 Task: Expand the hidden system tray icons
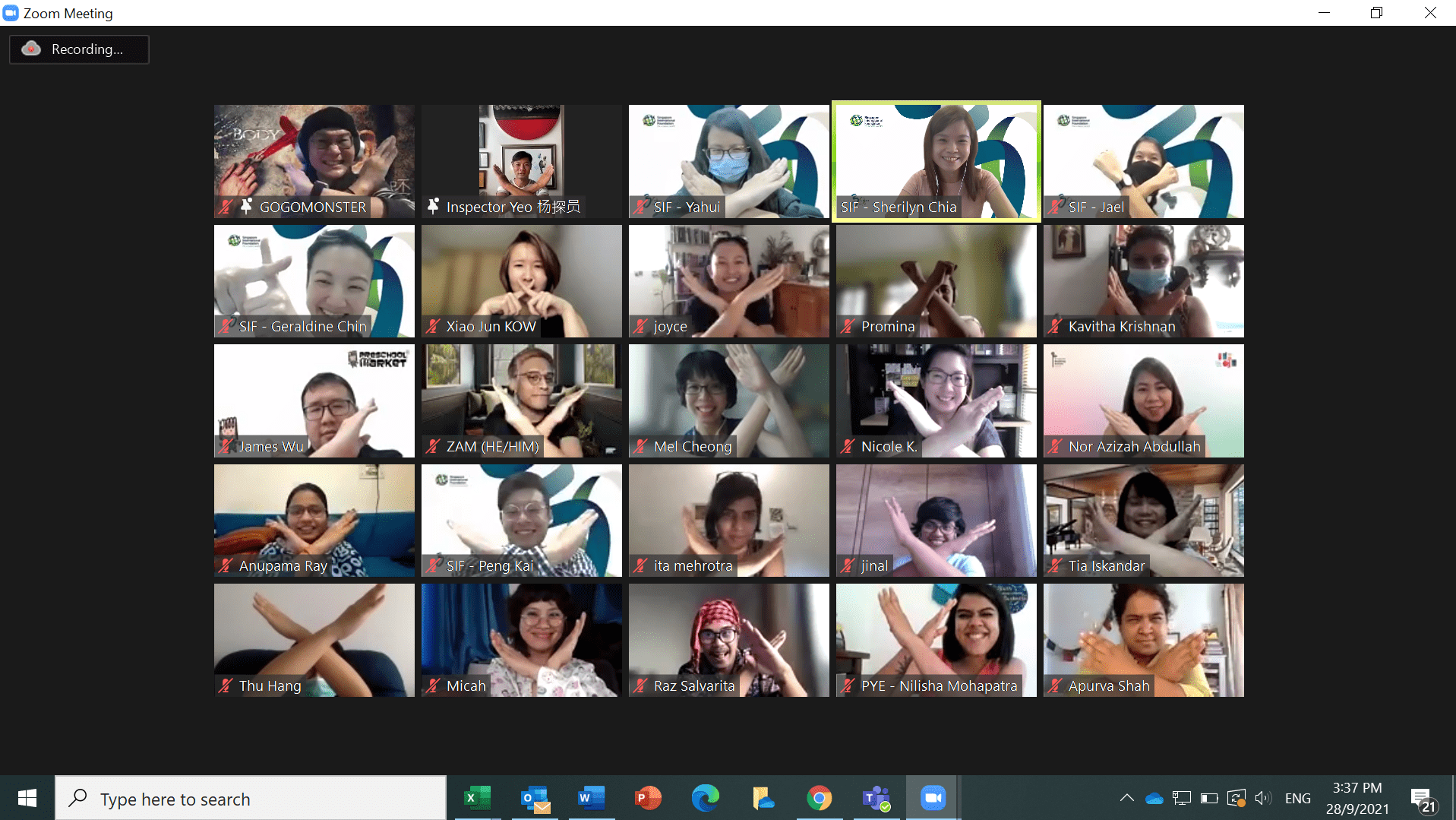pyautogui.click(x=1127, y=798)
